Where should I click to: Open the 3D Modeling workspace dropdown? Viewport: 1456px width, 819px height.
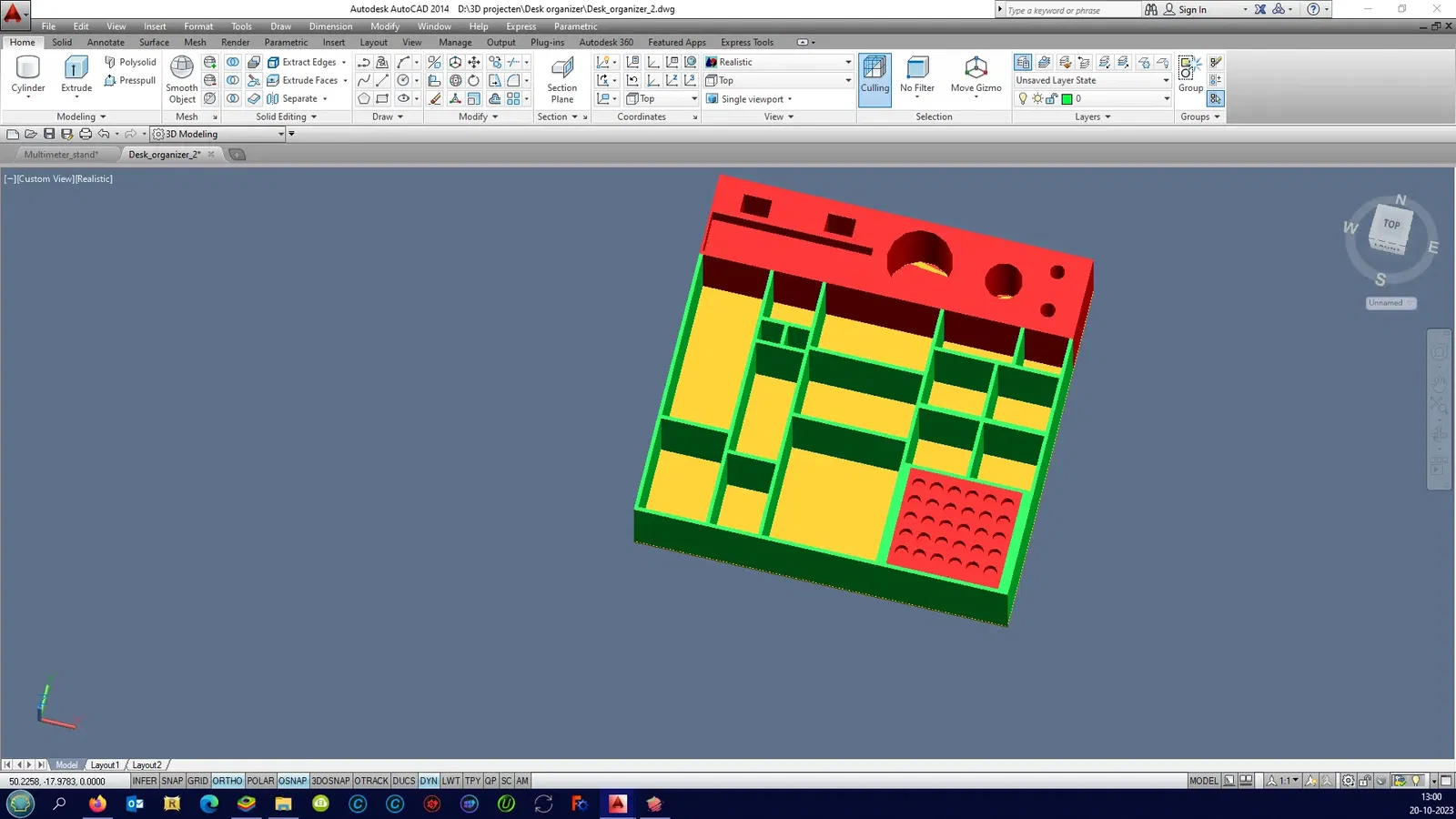(x=218, y=134)
